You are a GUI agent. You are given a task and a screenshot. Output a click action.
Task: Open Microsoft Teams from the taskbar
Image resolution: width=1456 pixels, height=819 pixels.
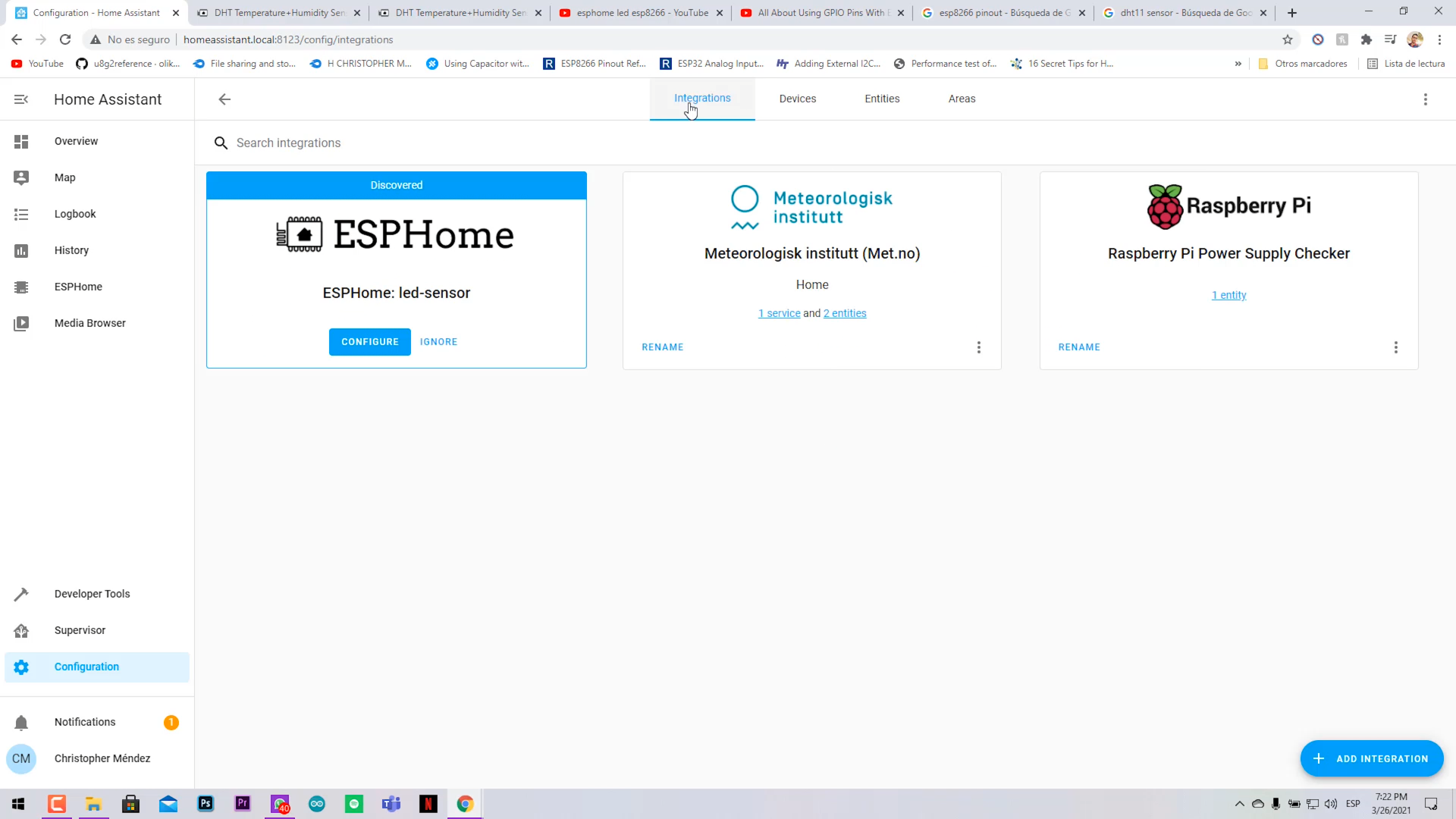391,804
